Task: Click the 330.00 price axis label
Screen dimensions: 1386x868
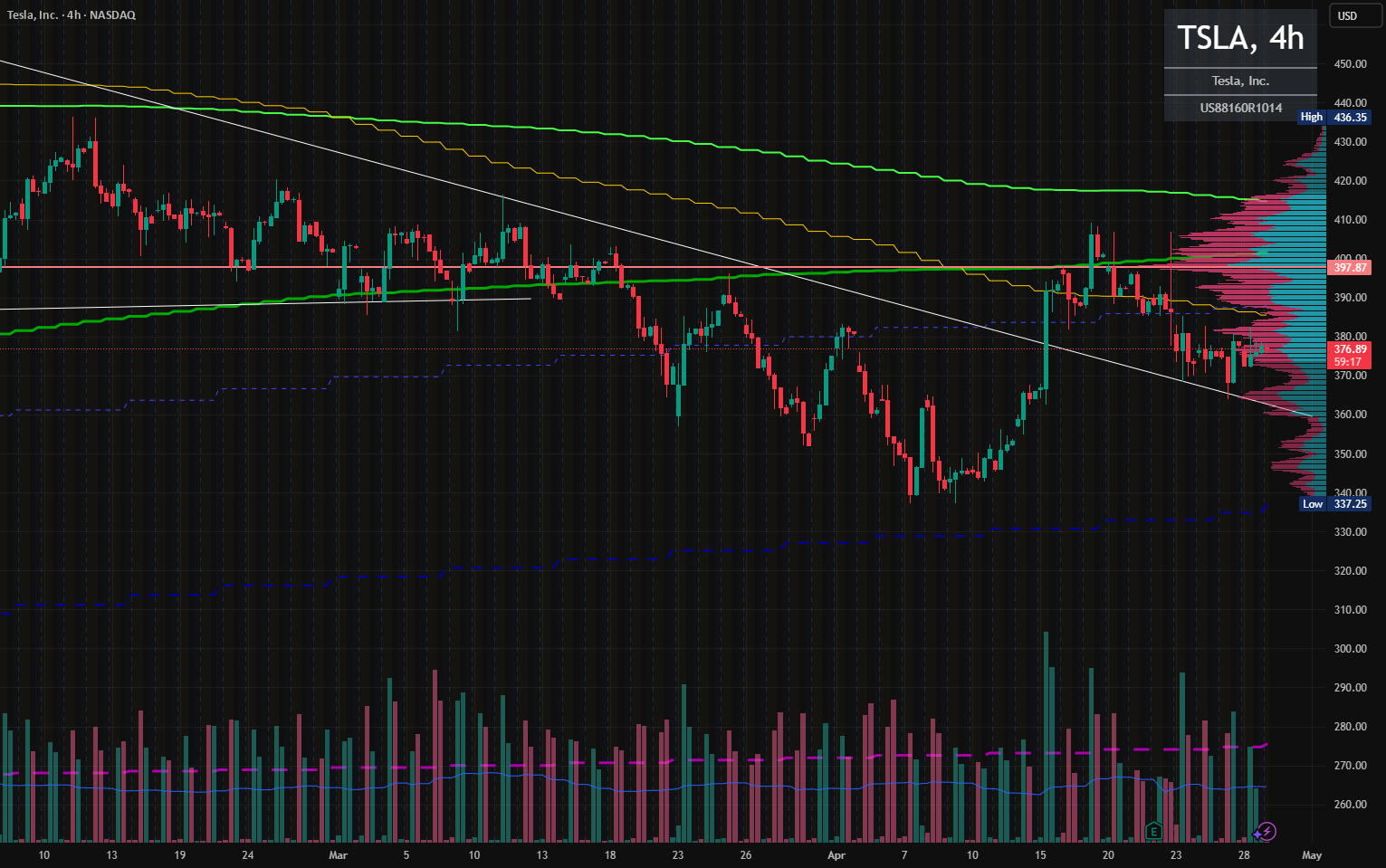Action: (1350, 532)
